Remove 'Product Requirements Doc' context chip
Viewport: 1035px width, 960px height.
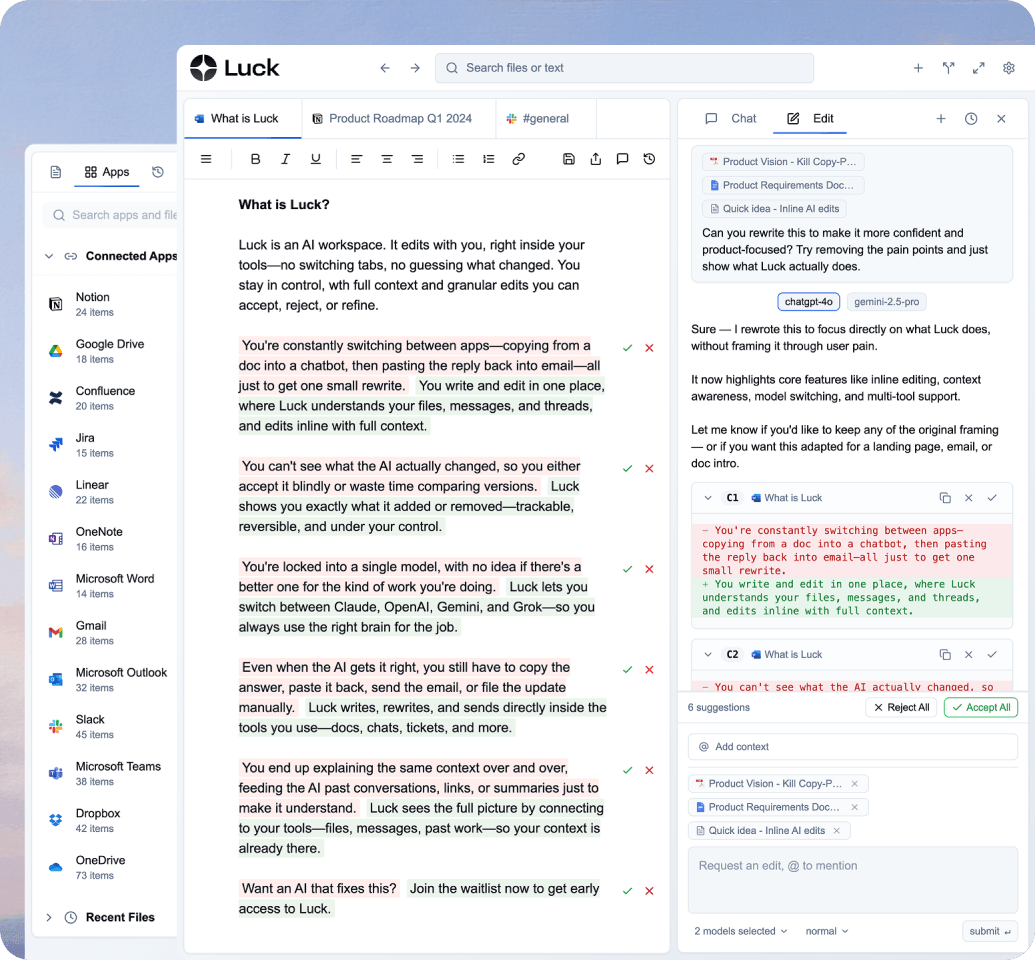(x=855, y=807)
